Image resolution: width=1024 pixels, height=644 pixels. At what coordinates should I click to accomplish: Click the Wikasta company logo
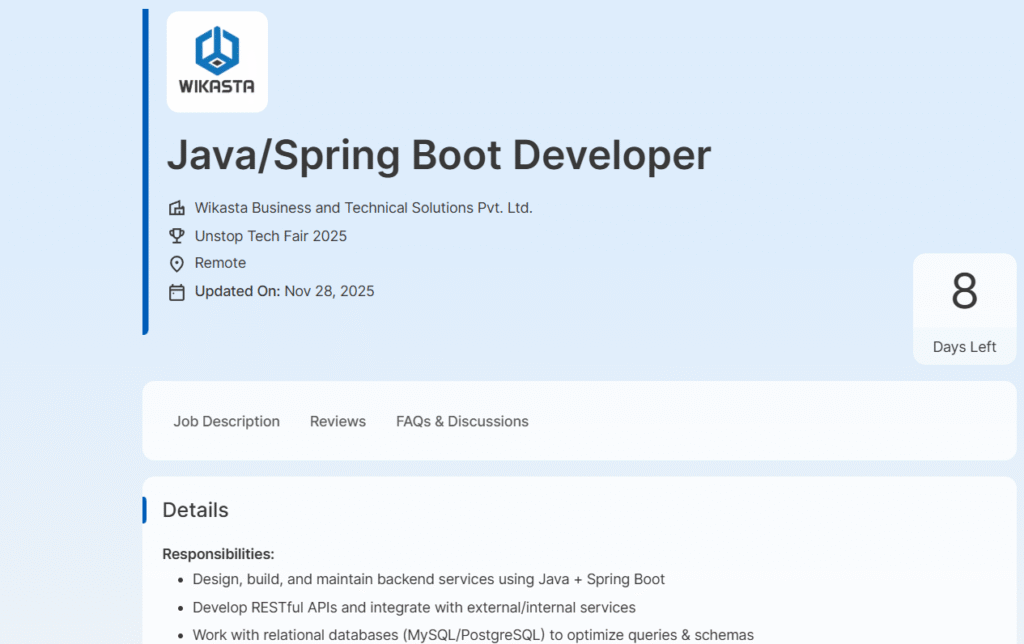(x=217, y=61)
